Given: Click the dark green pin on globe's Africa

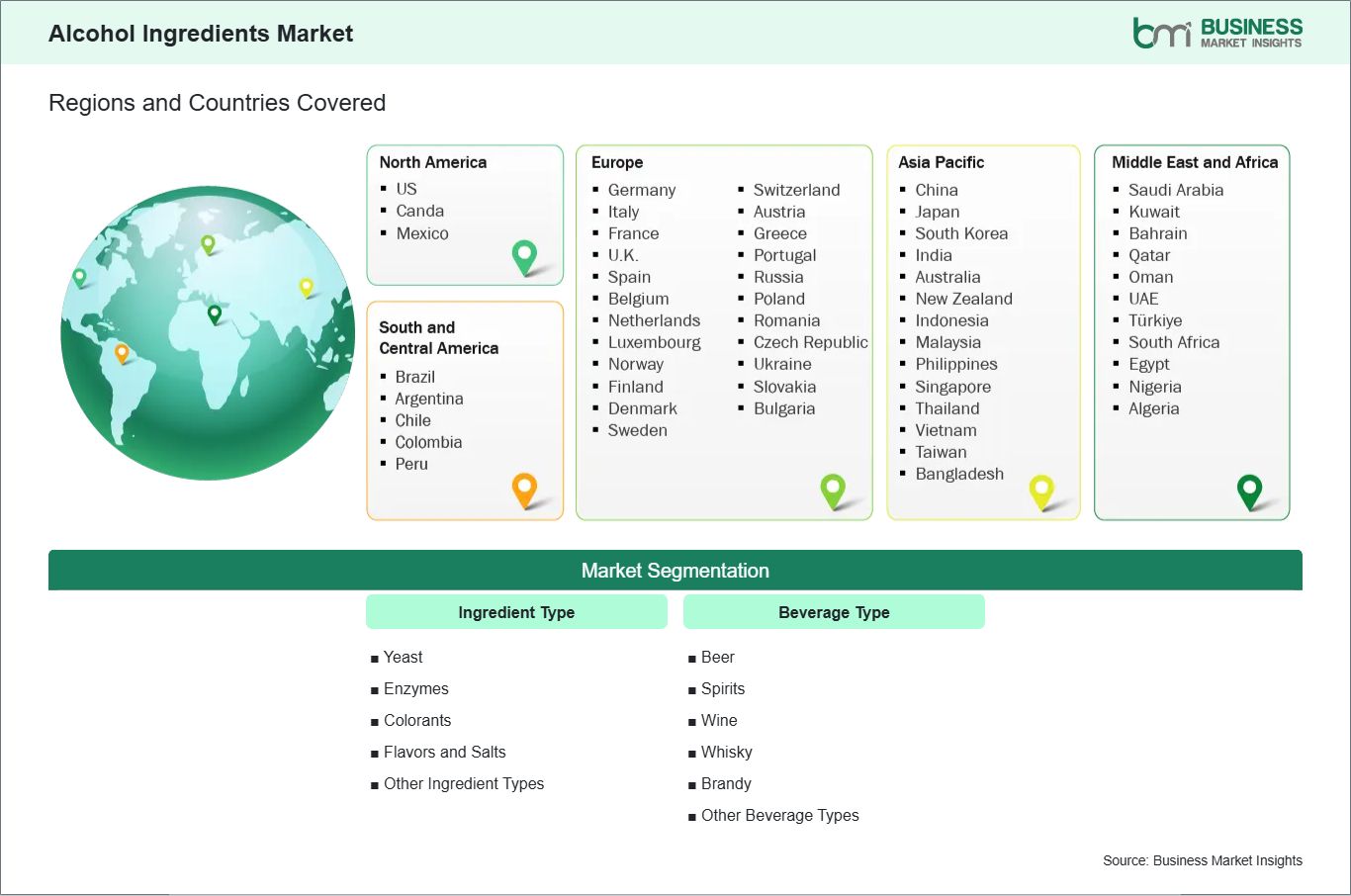Looking at the screenshot, I should (x=215, y=314).
